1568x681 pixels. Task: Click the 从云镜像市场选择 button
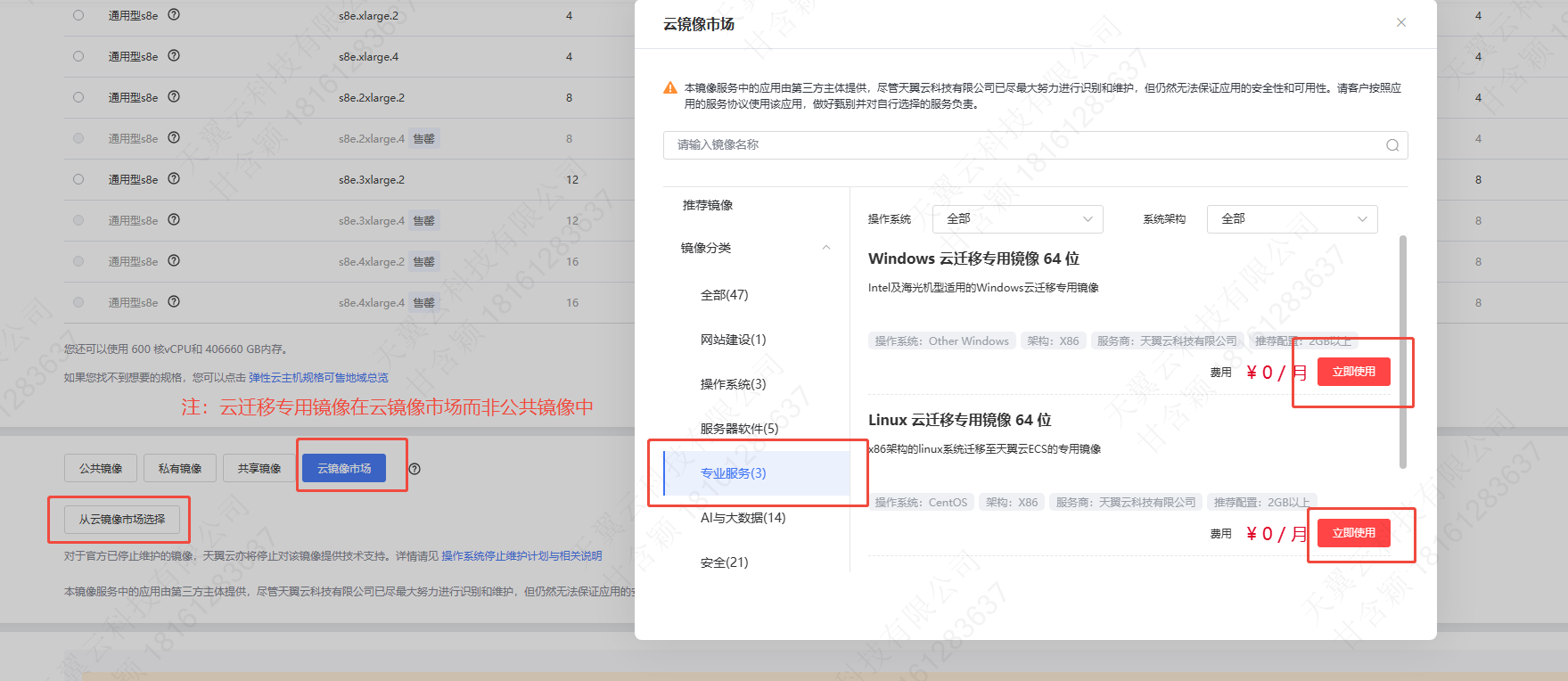122,520
